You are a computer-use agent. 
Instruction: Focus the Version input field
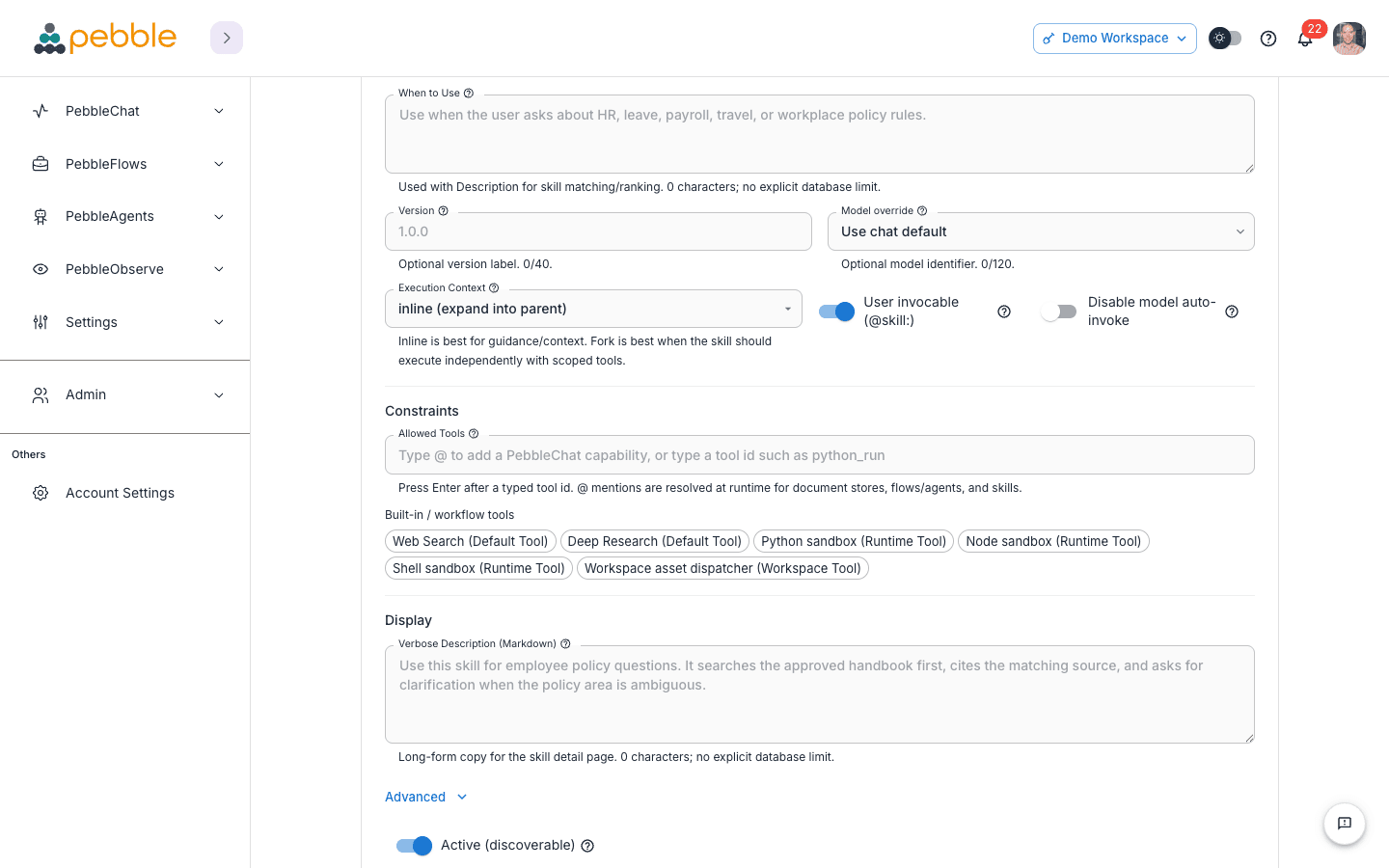pos(598,231)
